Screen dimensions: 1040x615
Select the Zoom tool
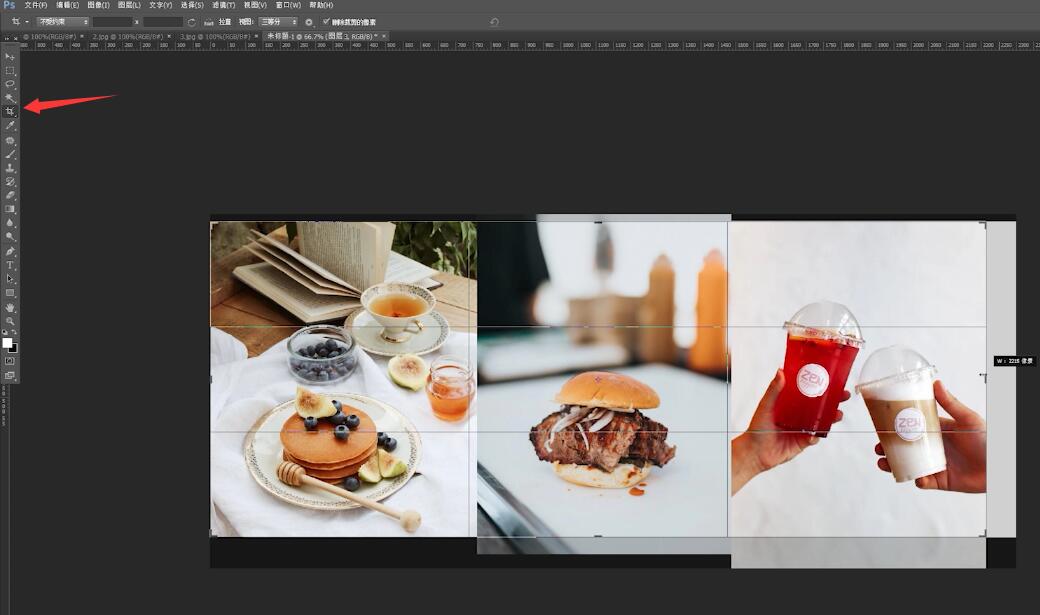point(10,322)
